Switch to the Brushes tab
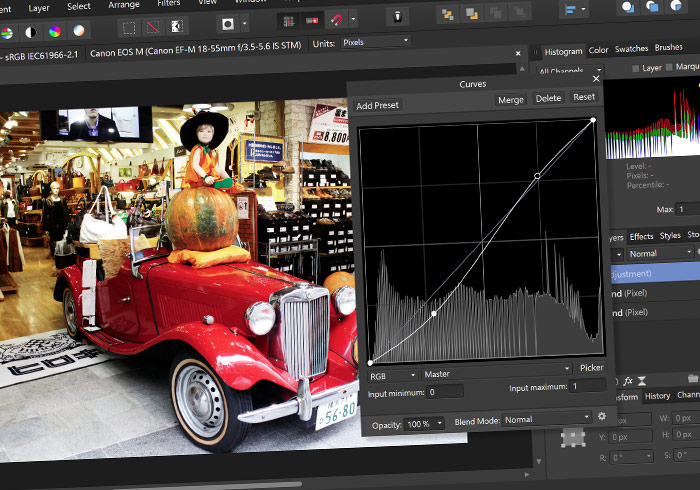Image resolution: width=700 pixels, height=490 pixels. tap(668, 47)
